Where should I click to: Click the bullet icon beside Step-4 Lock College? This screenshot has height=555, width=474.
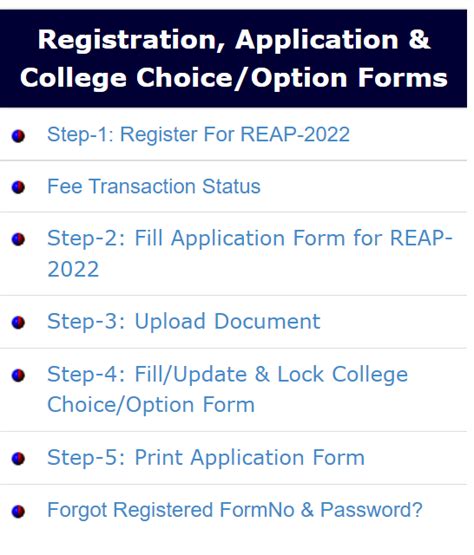coord(18,376)
